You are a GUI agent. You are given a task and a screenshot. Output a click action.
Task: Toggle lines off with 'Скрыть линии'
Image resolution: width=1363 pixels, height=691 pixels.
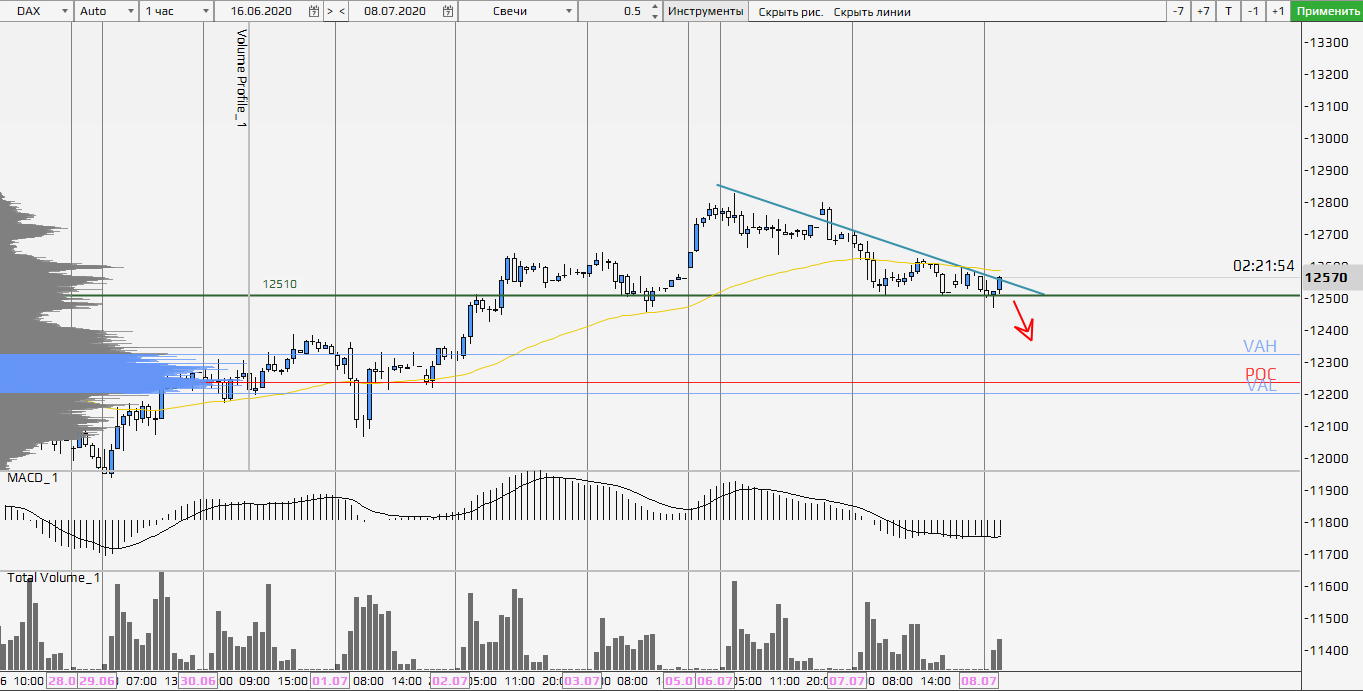pos(872,12)
